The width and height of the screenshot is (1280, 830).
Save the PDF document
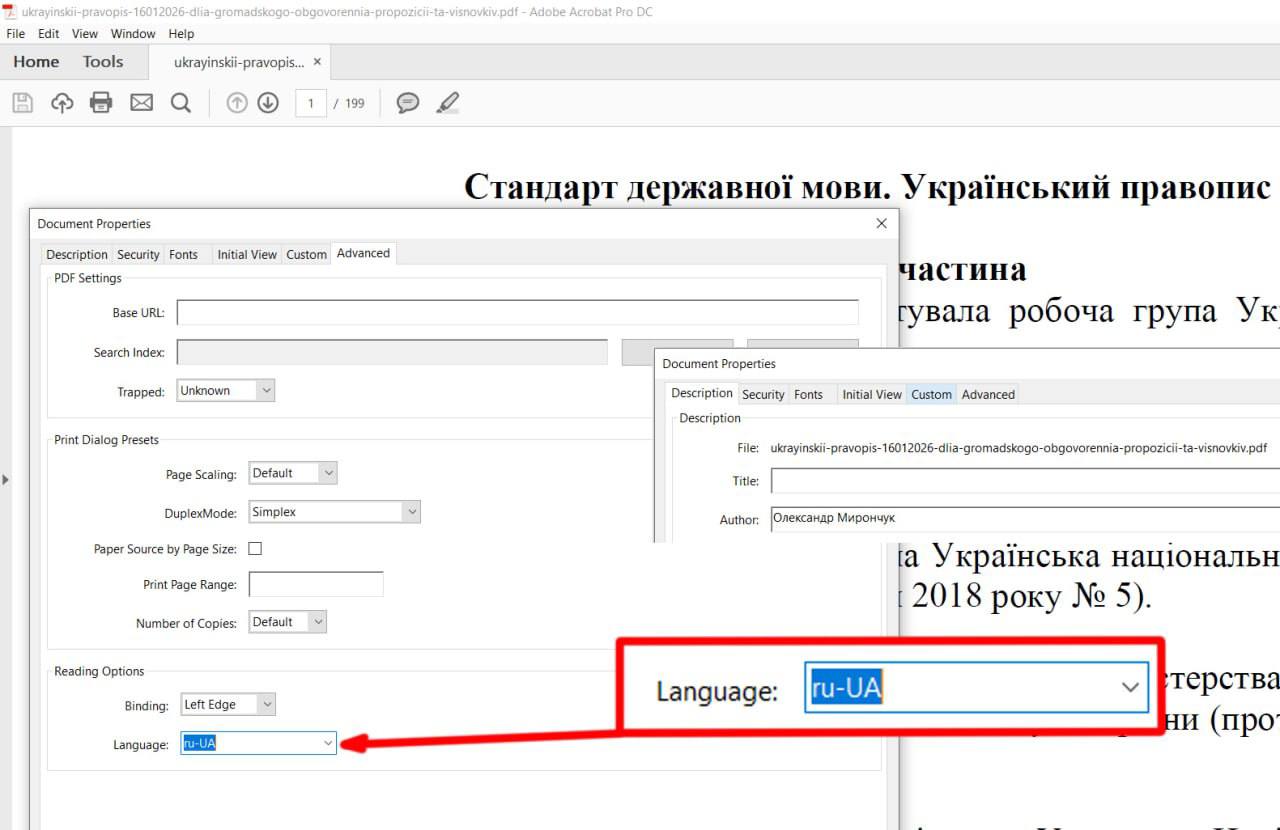pos(22,102)
